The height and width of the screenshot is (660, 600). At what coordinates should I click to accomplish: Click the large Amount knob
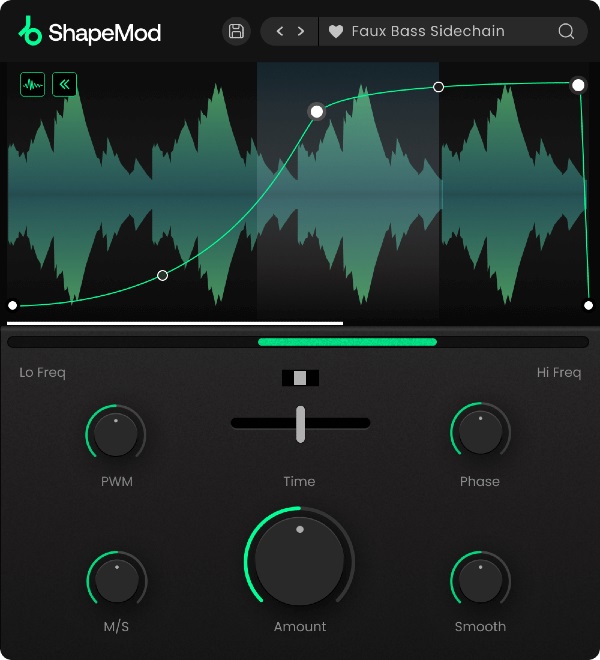pos(299,561)
